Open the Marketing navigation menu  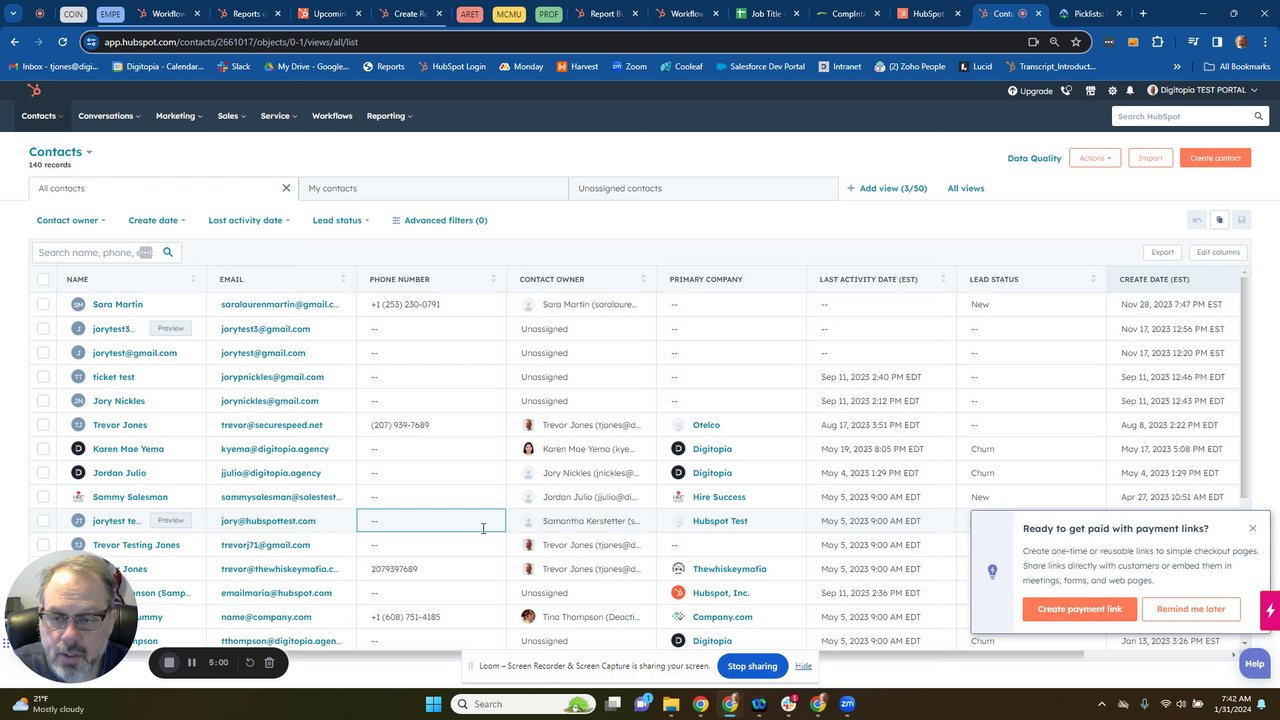[179, 116]
